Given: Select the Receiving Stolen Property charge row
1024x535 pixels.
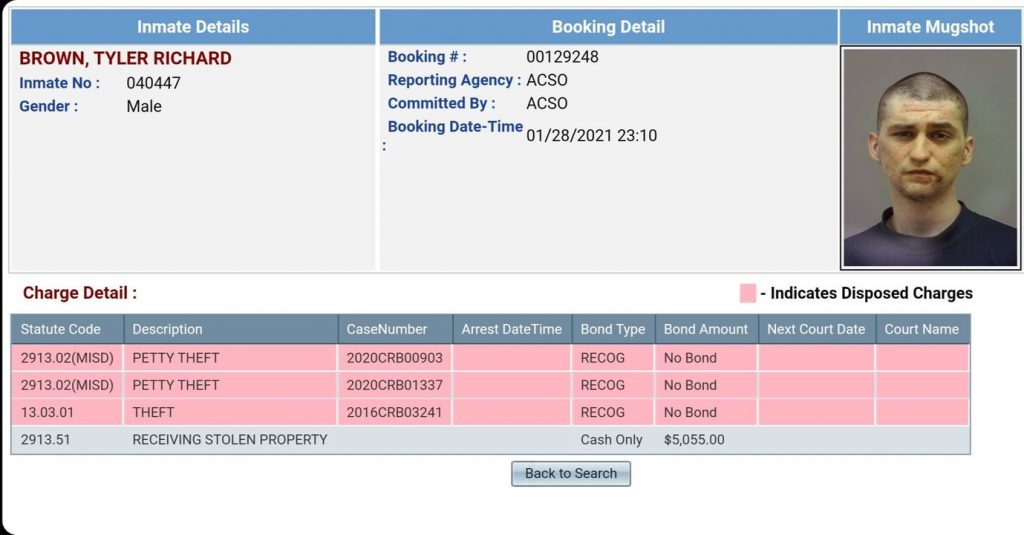Looking at the screenshot, I should pos(490,440).
